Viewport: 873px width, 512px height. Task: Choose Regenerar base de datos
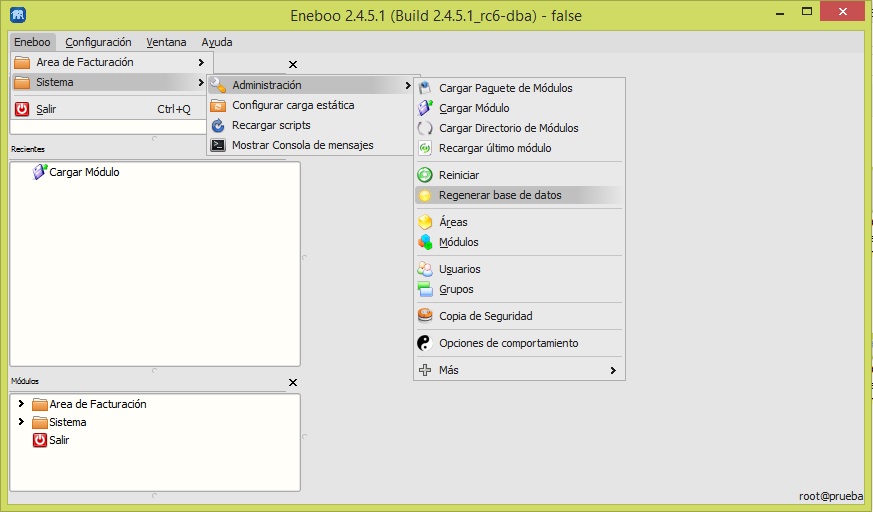click(519, 195)
